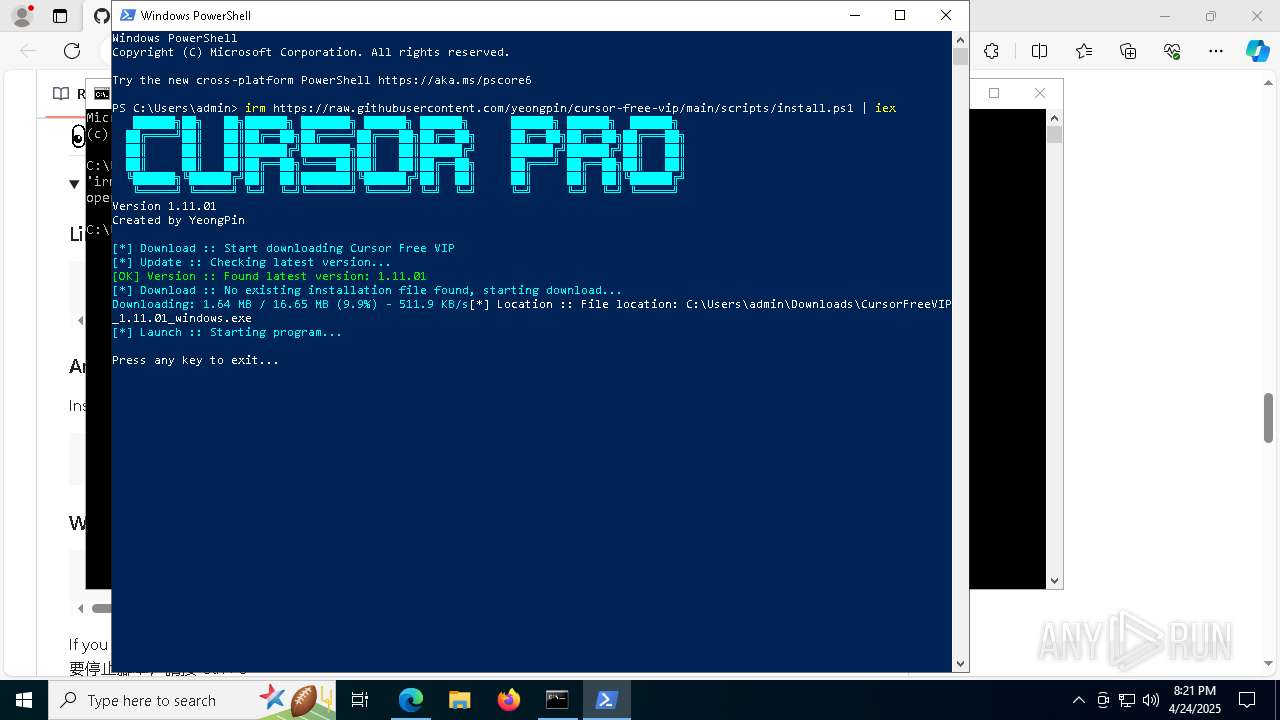Screen dimensions: 1280x720
Task: Open Split screen in Edge toolbar
Action: (x=1039, y=51)
